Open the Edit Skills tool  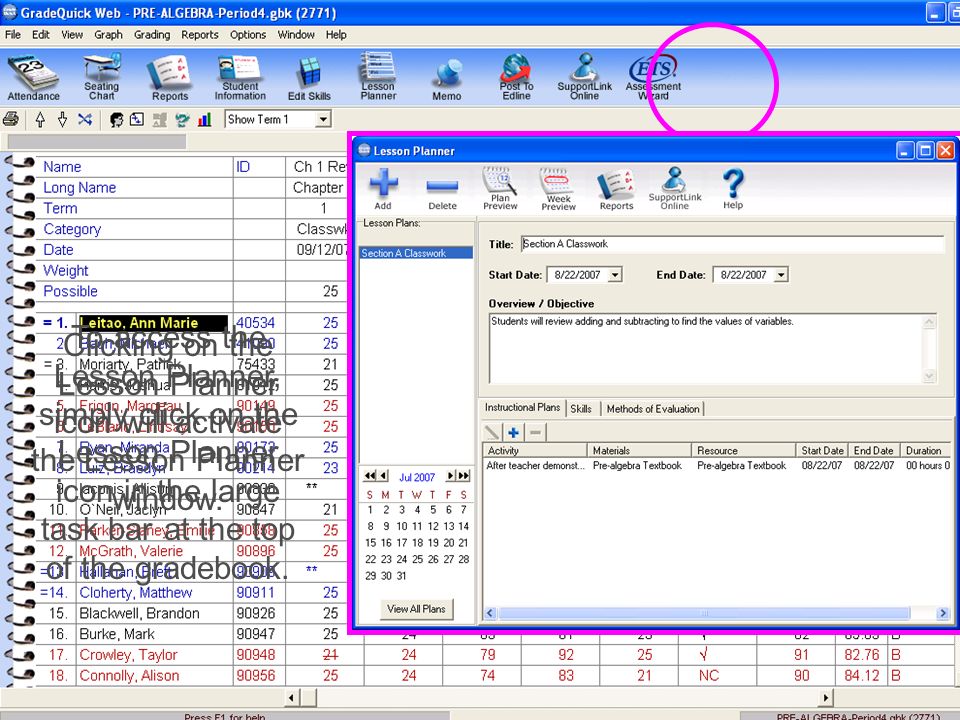[309, 79]
